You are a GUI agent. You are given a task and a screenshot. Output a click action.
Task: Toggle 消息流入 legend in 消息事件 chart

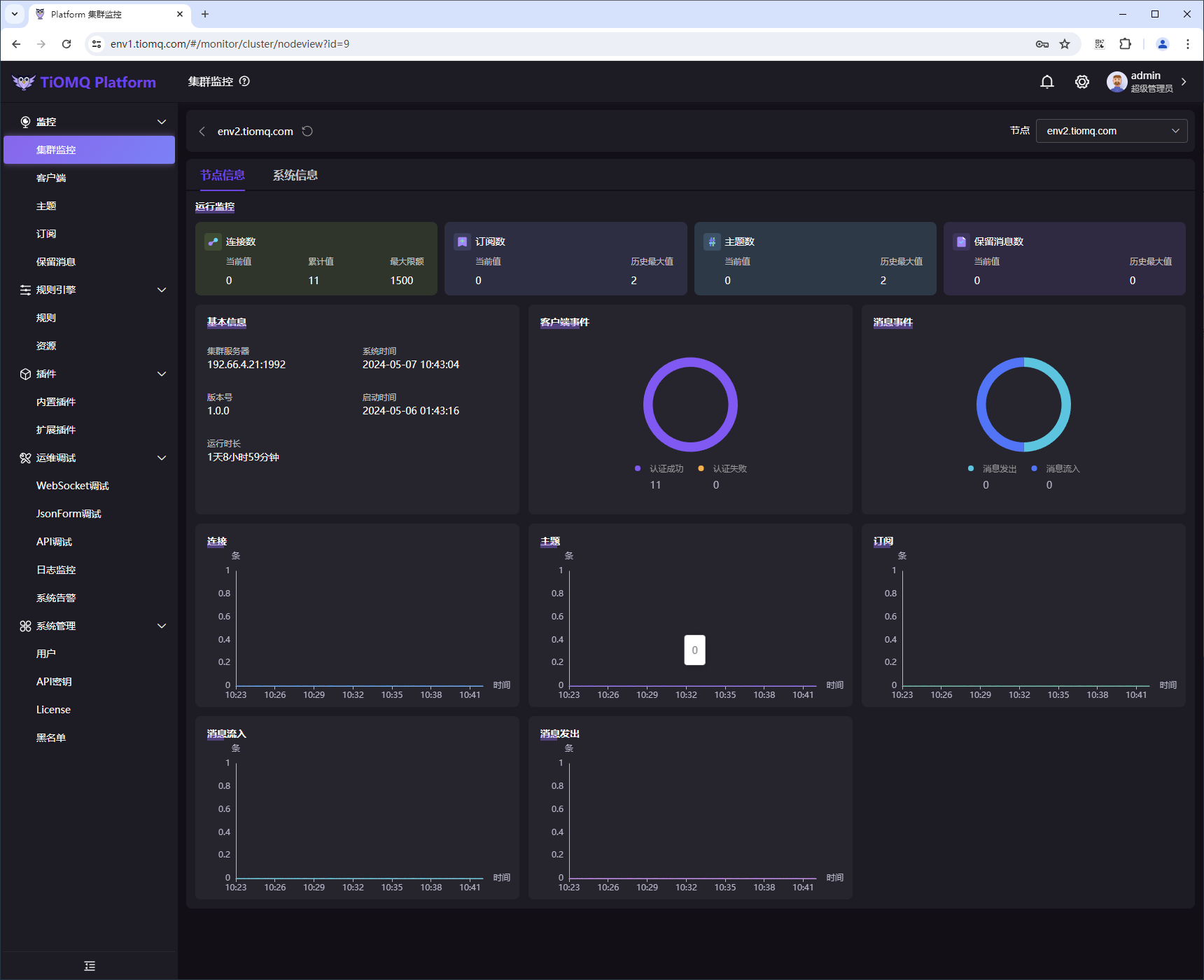(x=1056, y=469)
